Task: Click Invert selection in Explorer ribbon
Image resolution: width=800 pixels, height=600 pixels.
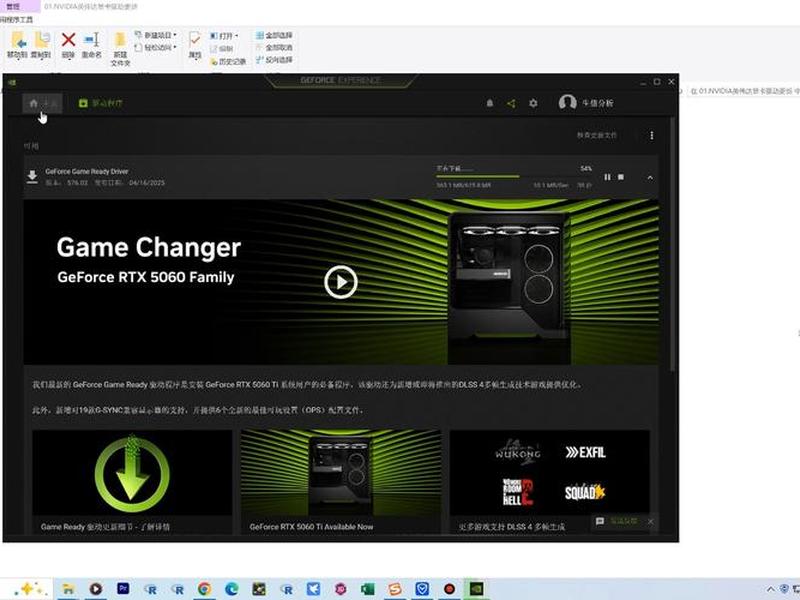Action: [x=274, y=60]
